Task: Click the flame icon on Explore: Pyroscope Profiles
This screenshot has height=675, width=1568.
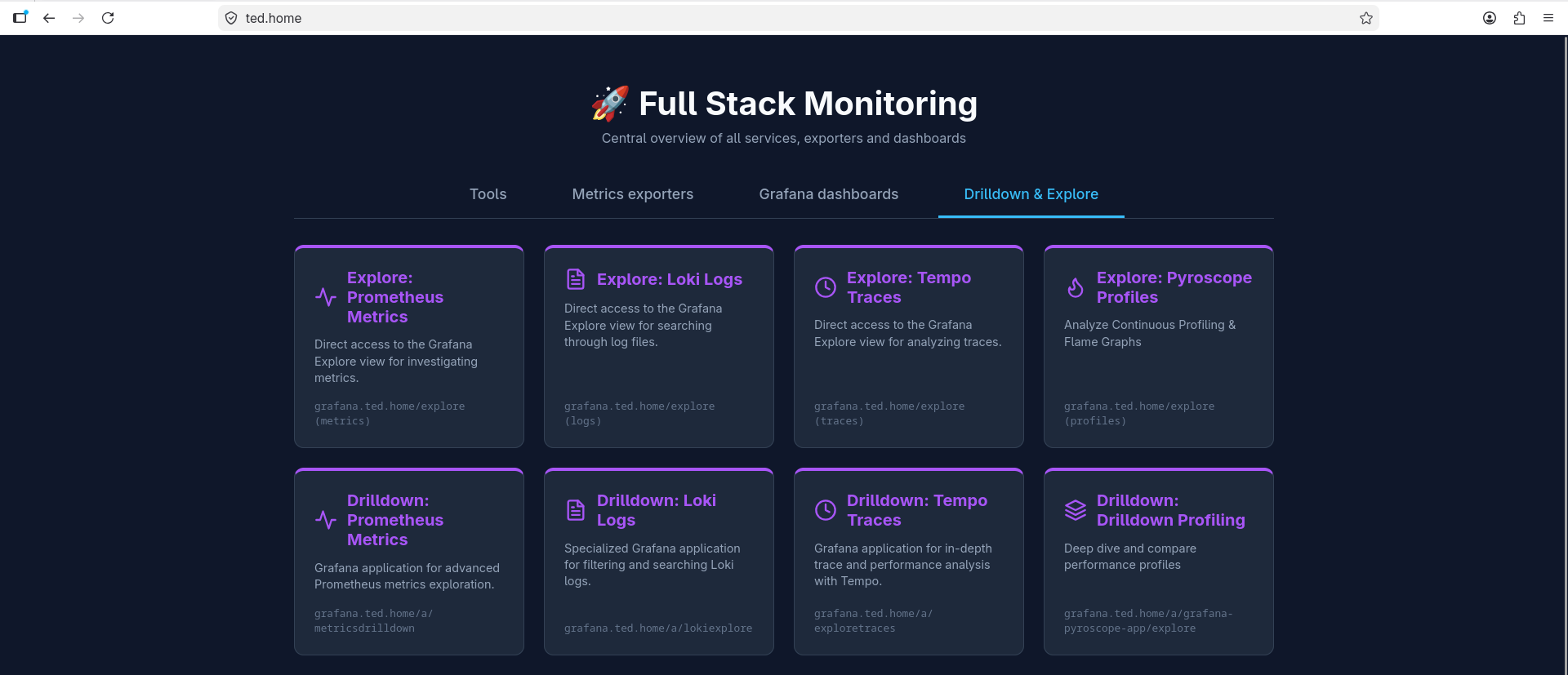Action: (x=1076, y=287)
